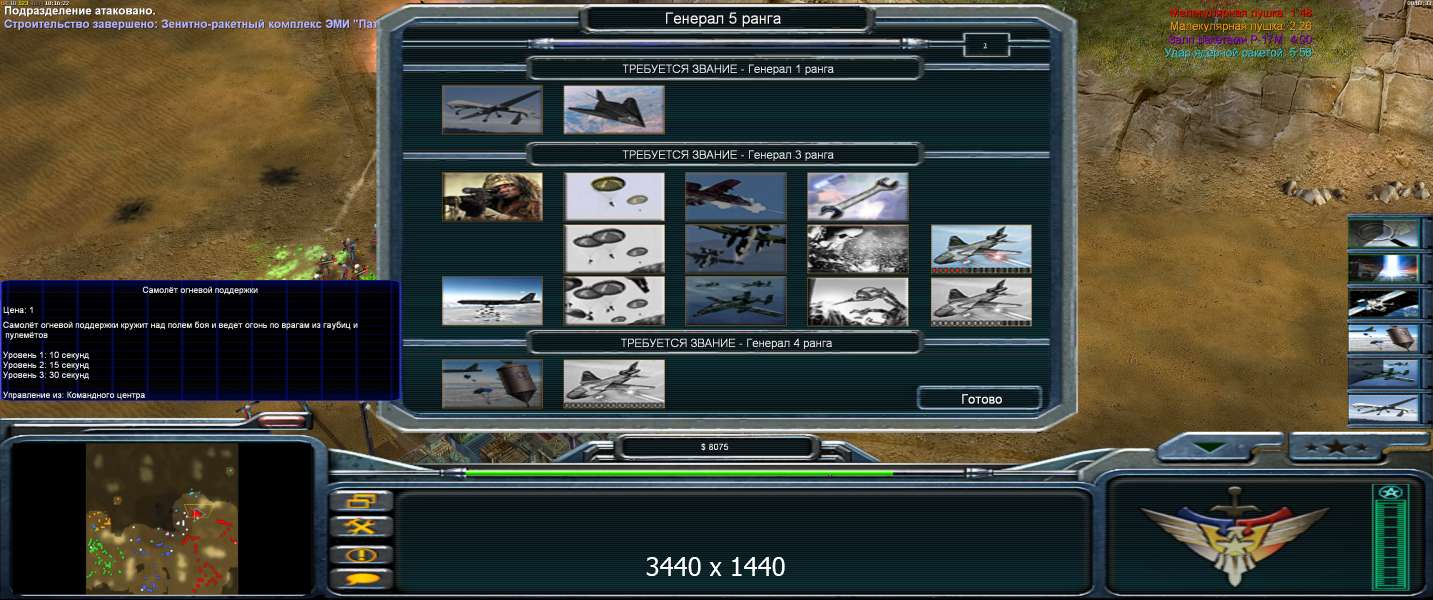Screen dimensions: 1433x600
Task: Choose middle-row two-plane A-10 strike icon
Action: (x=736, y=249)
